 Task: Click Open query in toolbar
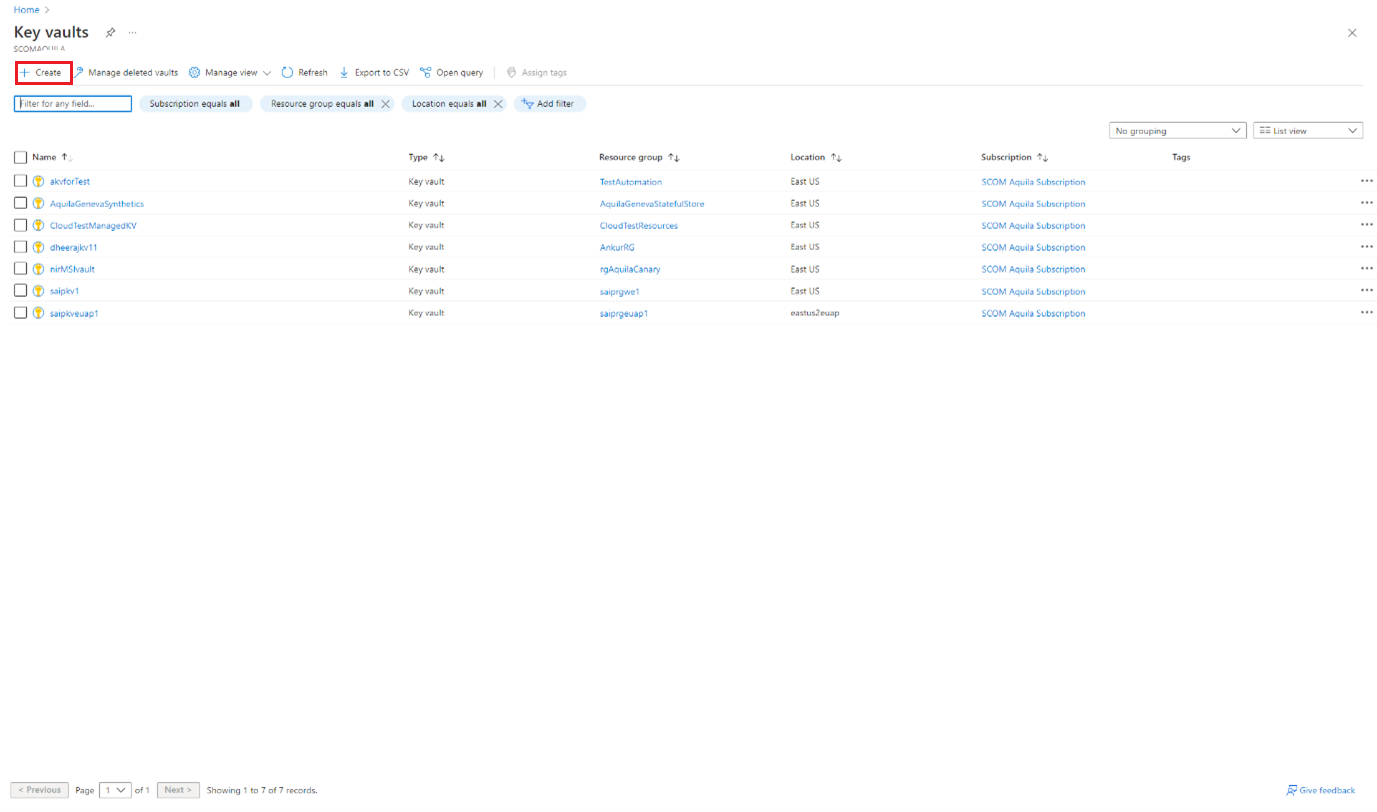pos(452,73)
